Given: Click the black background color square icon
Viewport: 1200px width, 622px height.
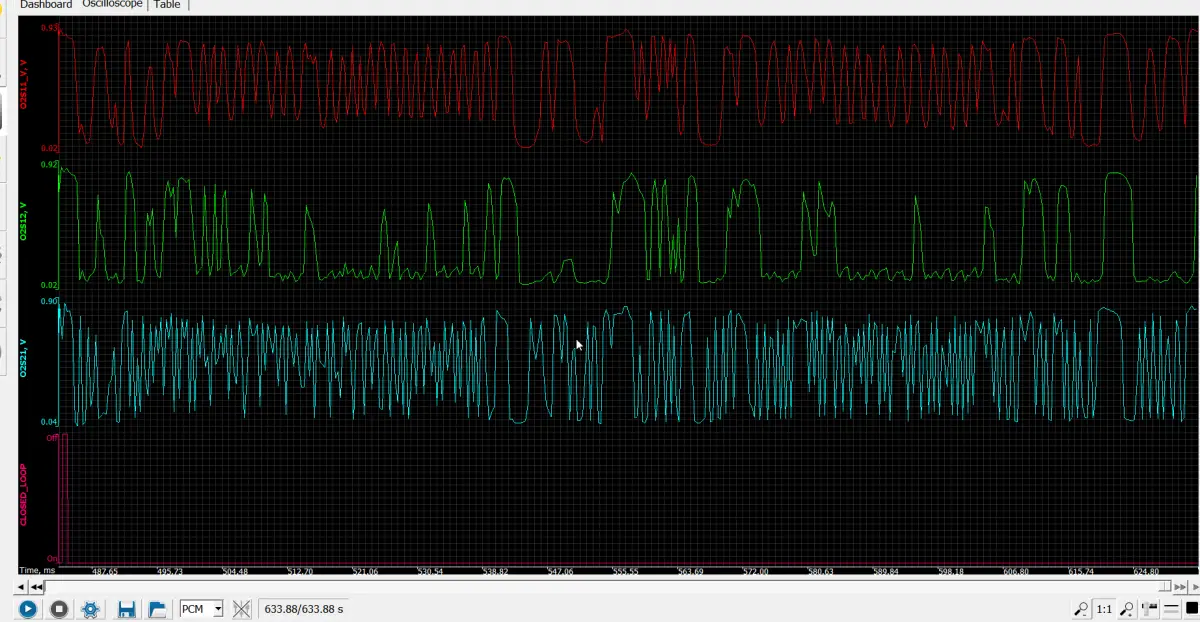Looking at the screenshot, I should click(x=1192, y=609).
